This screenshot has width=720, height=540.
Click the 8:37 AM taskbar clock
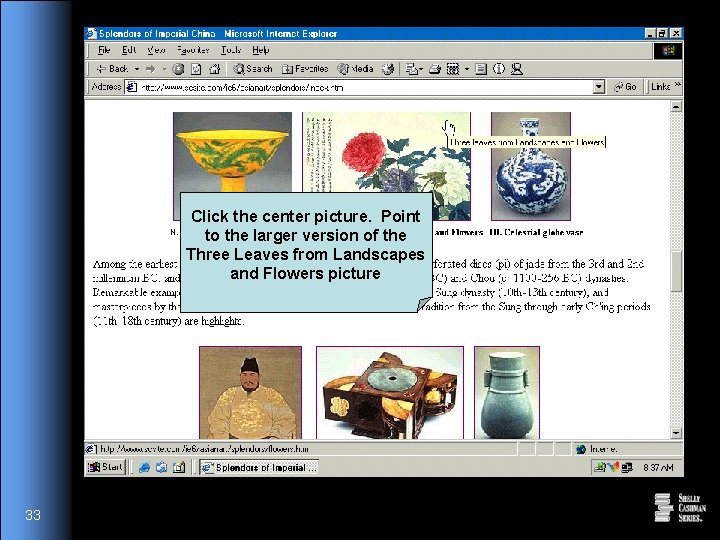(x=658, y=467)
